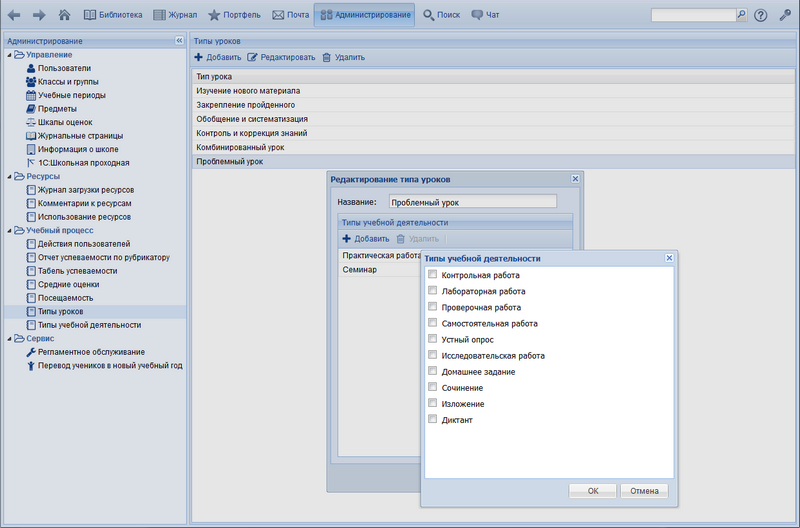Select the Проблемный урок table row
The image size is (800, 528).
tap(493, 161)
